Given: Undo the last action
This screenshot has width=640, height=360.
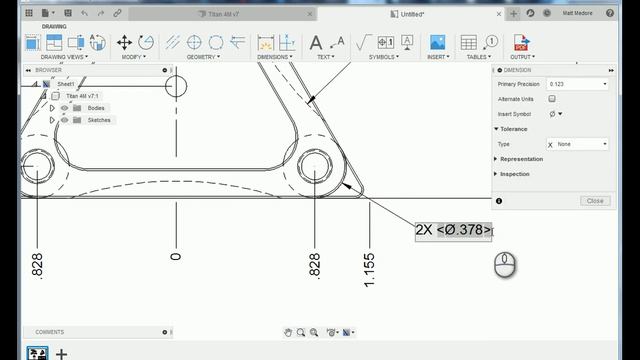Looking at the screenshot, I should (84, 13).
